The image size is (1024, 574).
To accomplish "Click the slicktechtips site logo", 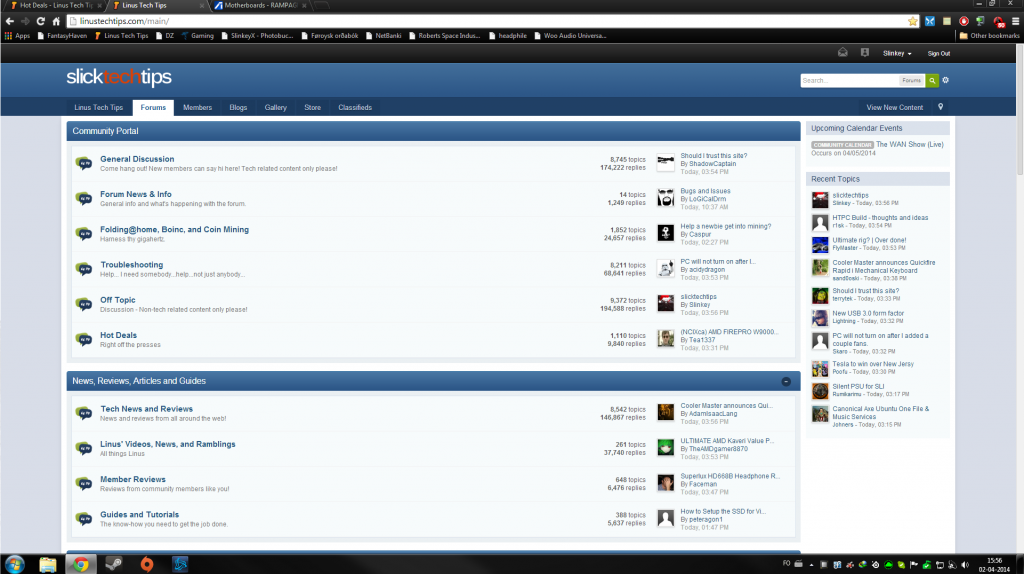I will (119, 77).
